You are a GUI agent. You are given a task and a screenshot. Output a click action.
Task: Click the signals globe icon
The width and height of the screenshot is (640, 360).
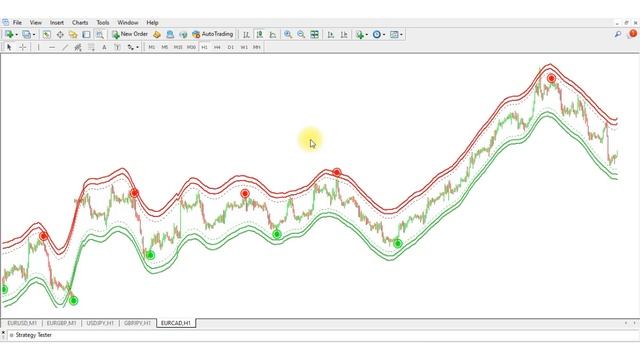click(183, 35)
